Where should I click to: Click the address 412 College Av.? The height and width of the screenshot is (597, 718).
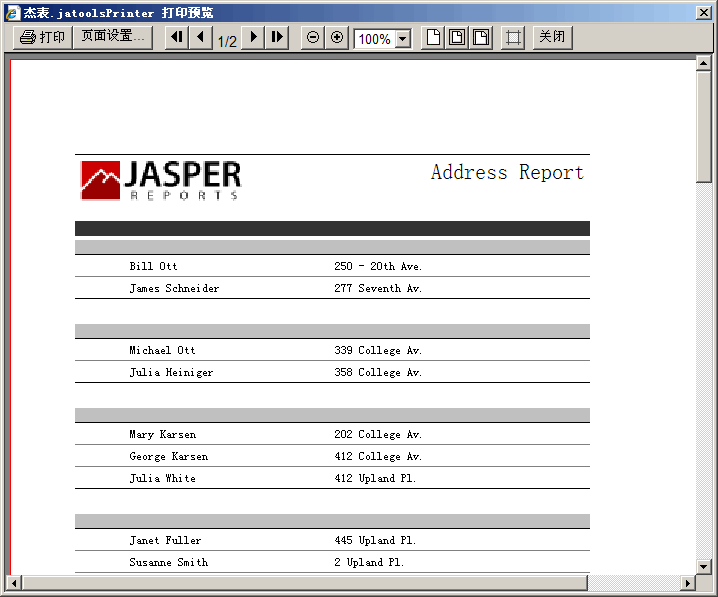pyautogui.click(x=378, y=456)
